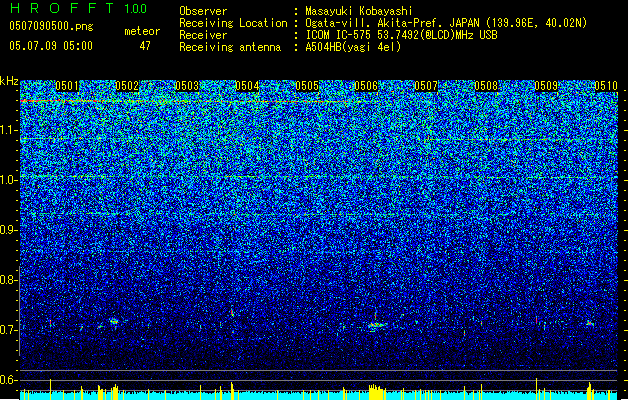The image size is (629, 400).
Task: Click the 1.1 frequency axis label
Action: tap(7, 130)
